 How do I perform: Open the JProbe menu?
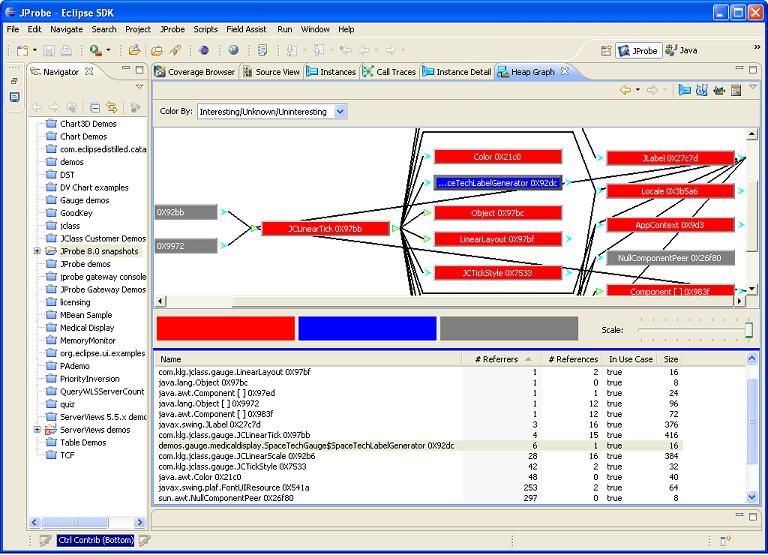click(172, 29)
